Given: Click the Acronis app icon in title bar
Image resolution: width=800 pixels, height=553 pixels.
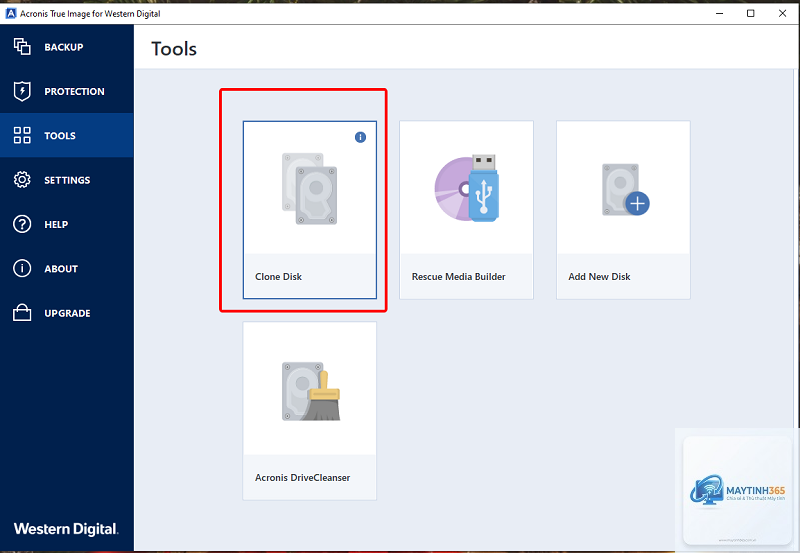Looking at the screenshot, I should (x=11, y=14).
